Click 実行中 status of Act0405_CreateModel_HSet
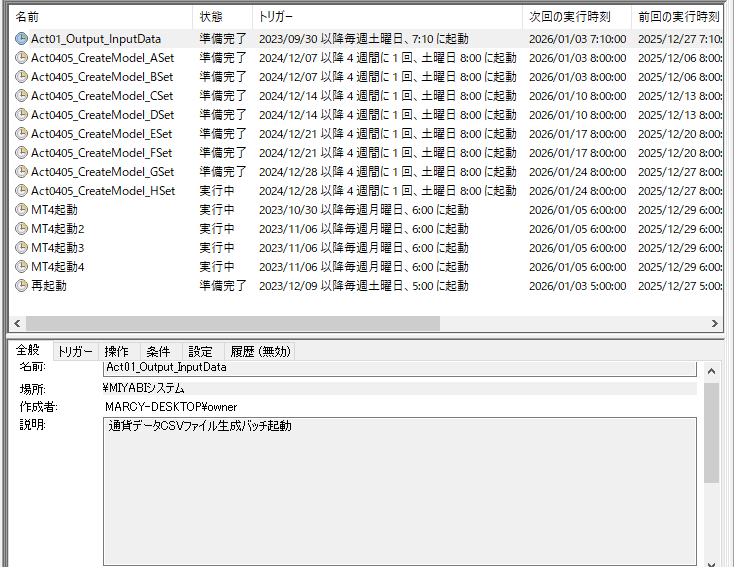 pos(217,191)
